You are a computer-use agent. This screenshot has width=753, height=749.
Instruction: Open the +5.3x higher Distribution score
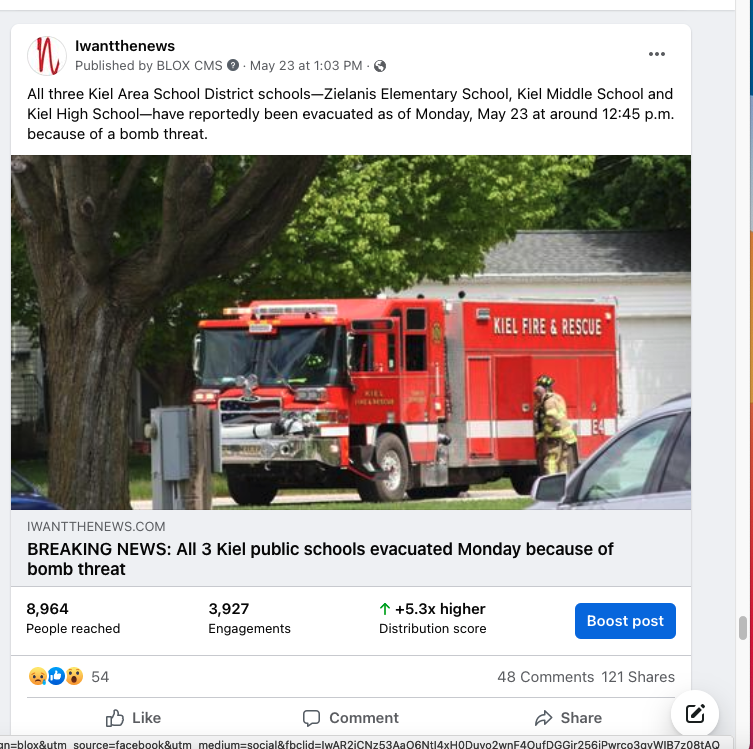[x=432, y=618]
